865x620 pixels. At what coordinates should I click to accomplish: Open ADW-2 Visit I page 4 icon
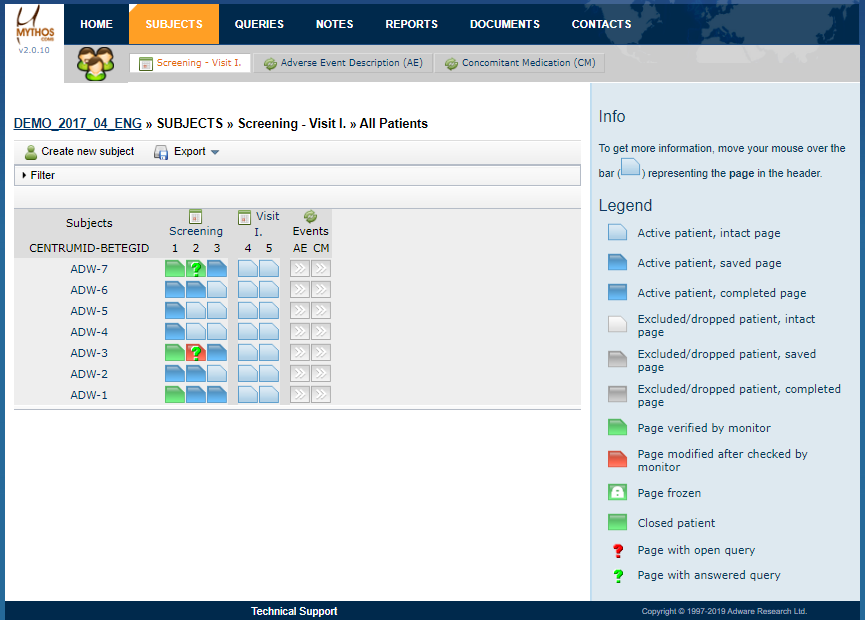[248, 373]
